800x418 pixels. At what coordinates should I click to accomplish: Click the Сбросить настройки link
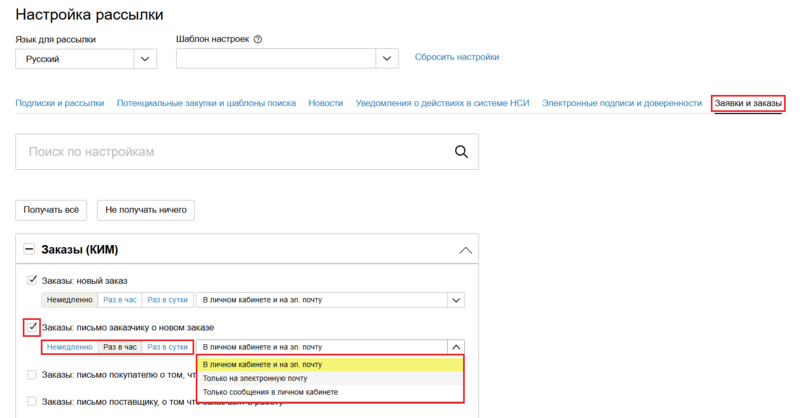pyautogui.click(x=457, y=57)
